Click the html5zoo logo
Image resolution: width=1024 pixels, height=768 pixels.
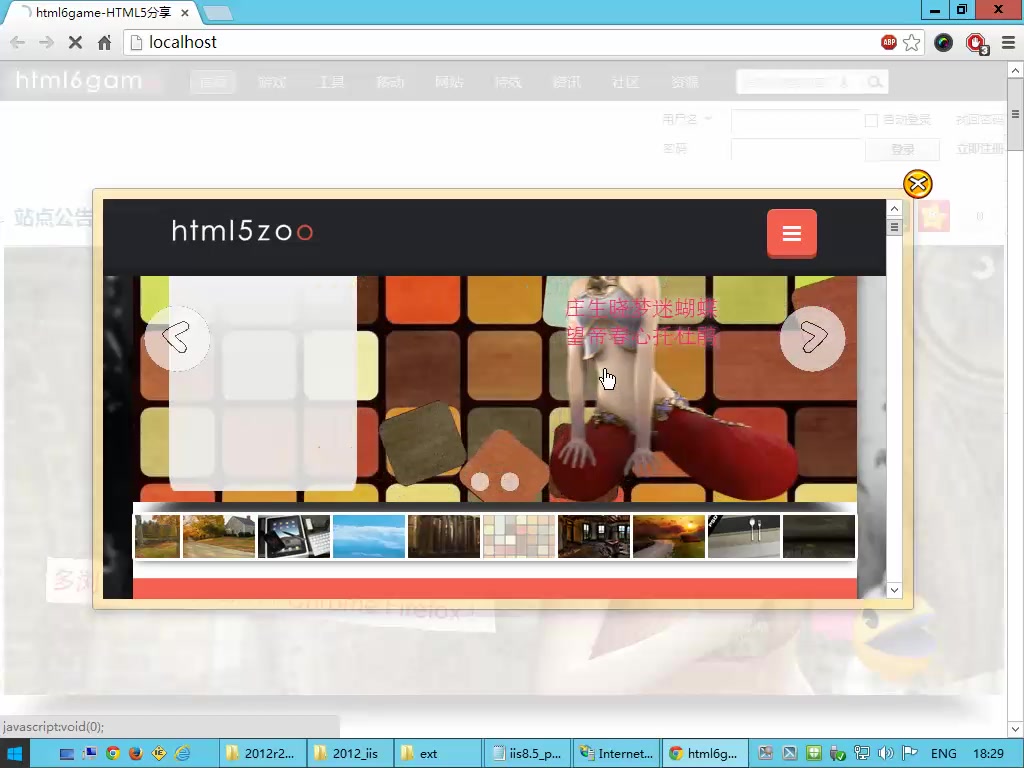242,231
